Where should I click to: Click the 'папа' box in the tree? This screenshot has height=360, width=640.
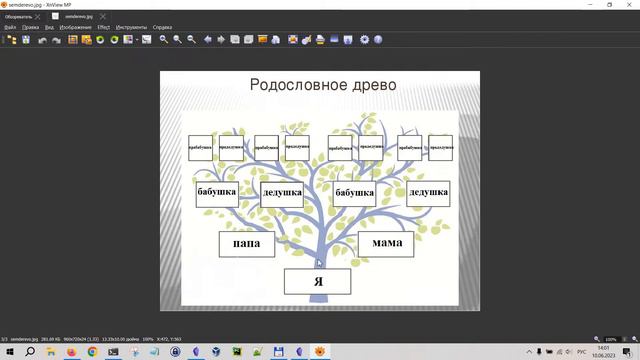pyautogui.click(x=247, y=244)
